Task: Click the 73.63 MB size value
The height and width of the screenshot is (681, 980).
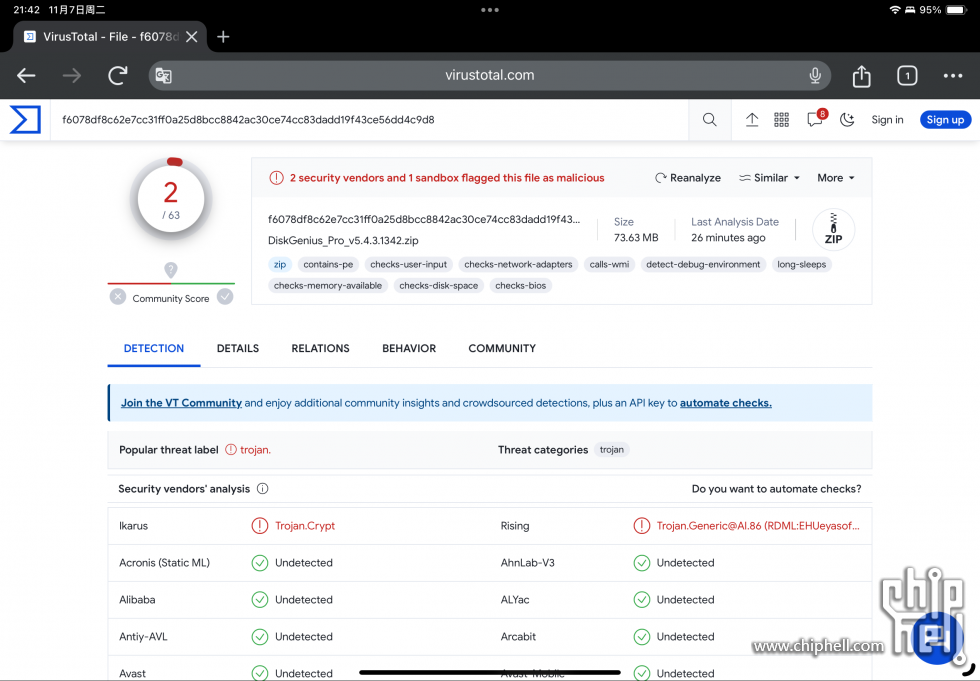Action: [636, 237]
